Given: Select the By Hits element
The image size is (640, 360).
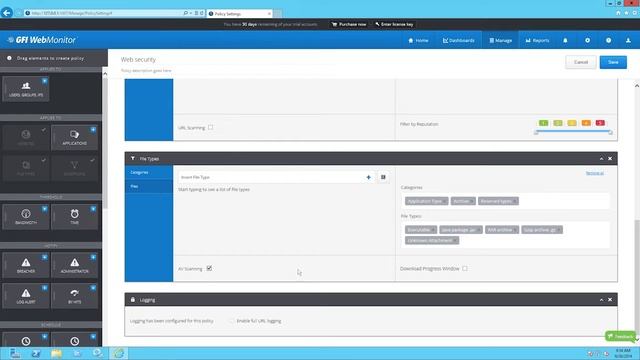Looking at the screenshot, I should pyautogui.click(x=74, y=296).
